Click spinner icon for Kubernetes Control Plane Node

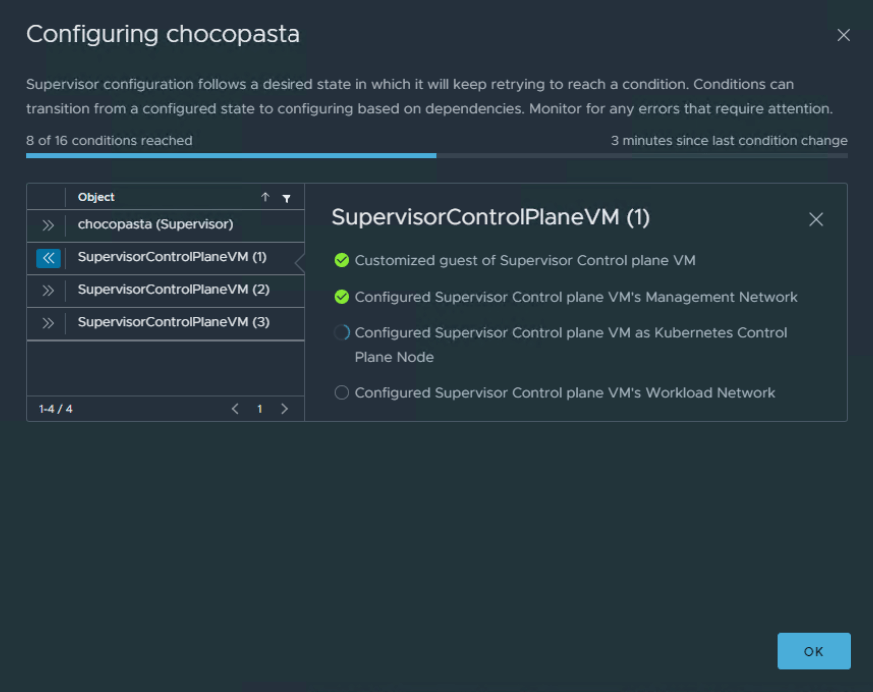pyautogui.click(x=342, y=333)
